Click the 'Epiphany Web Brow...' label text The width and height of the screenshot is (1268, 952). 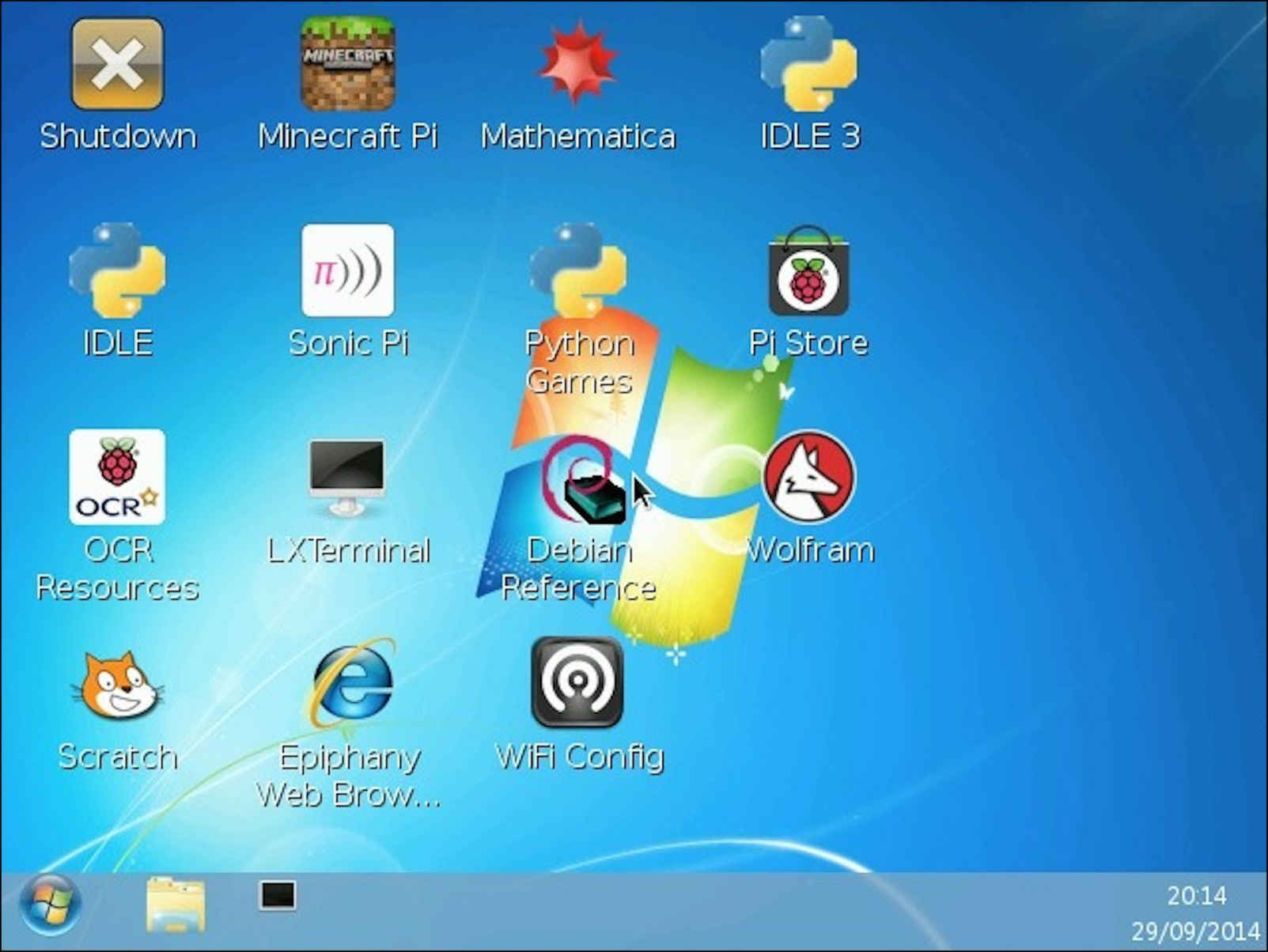tap(348, 776)
